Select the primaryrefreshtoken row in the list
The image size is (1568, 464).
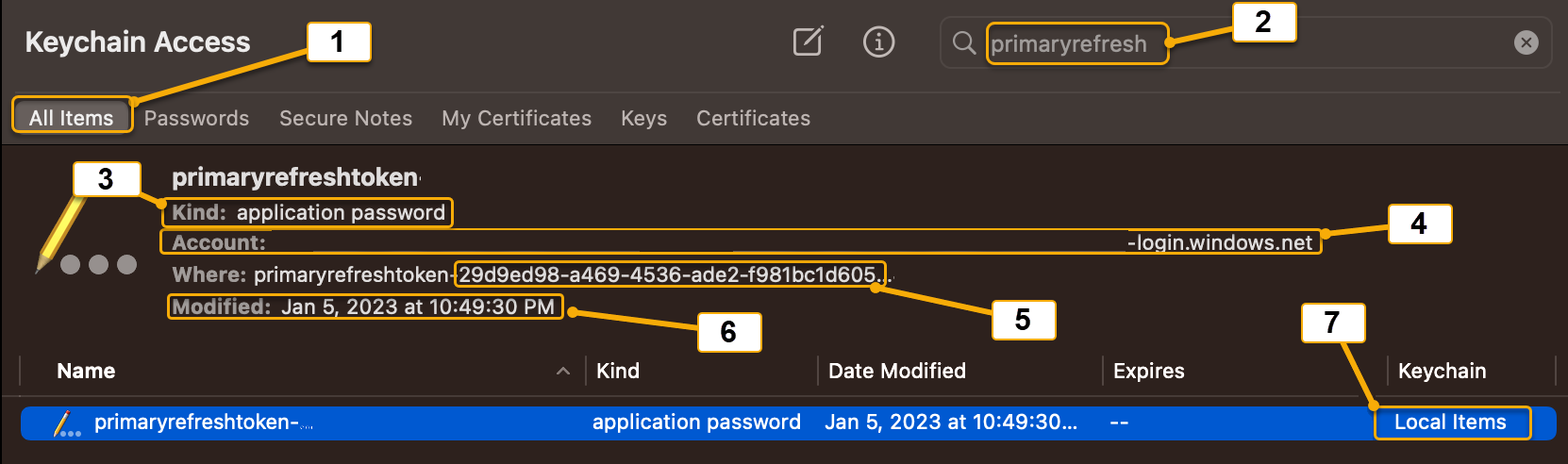click(x=788, y=423)
